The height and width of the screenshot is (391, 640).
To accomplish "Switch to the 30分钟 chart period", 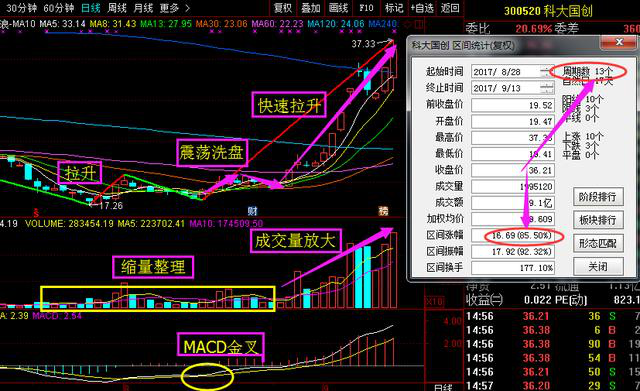I will click(21, 8).
